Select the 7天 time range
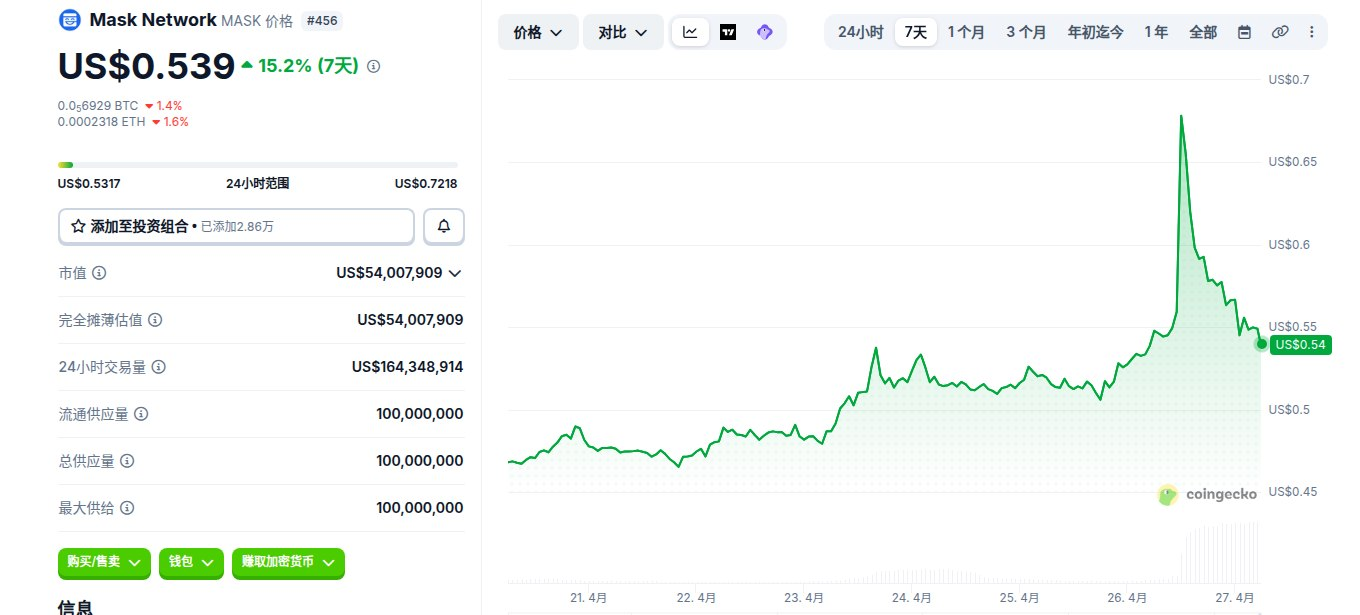 point(916,32)
